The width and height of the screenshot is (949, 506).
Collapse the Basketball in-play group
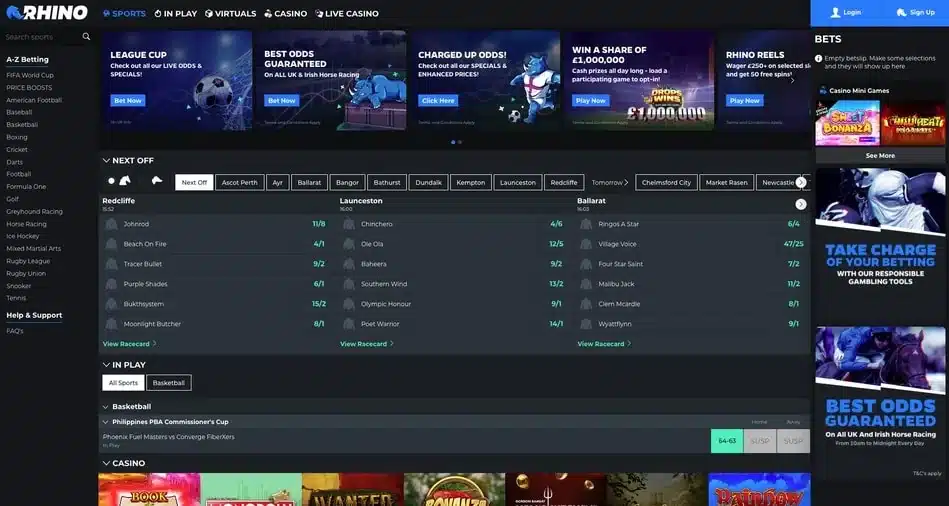tap(106, 407)
